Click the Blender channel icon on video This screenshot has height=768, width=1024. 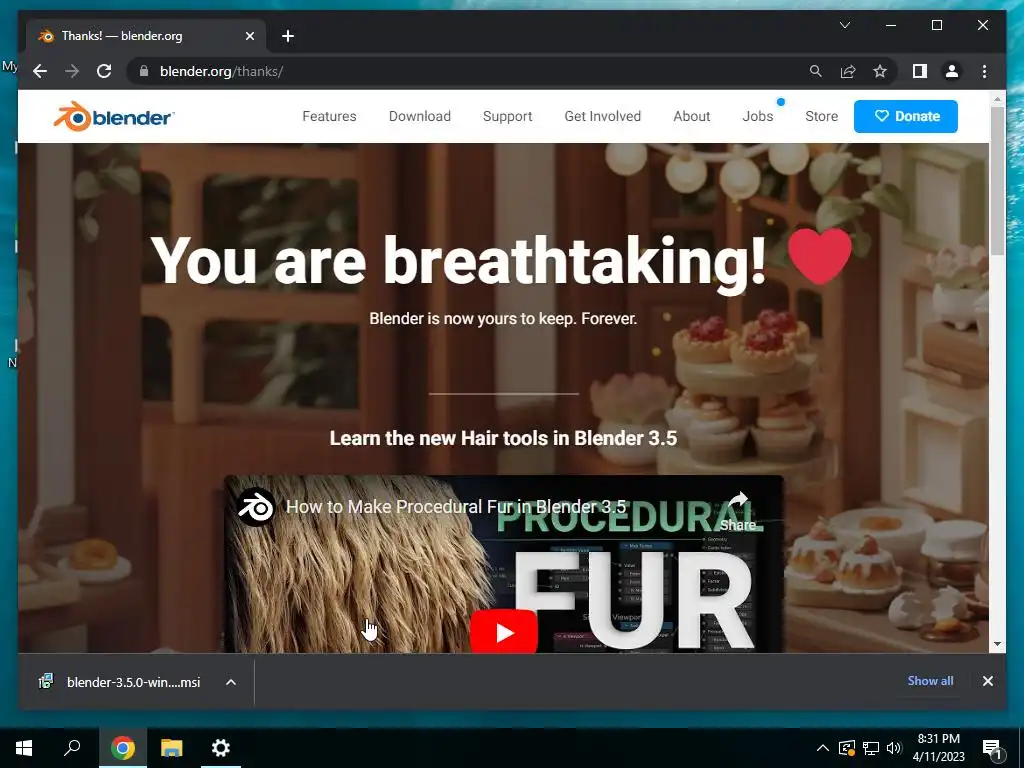255,507
